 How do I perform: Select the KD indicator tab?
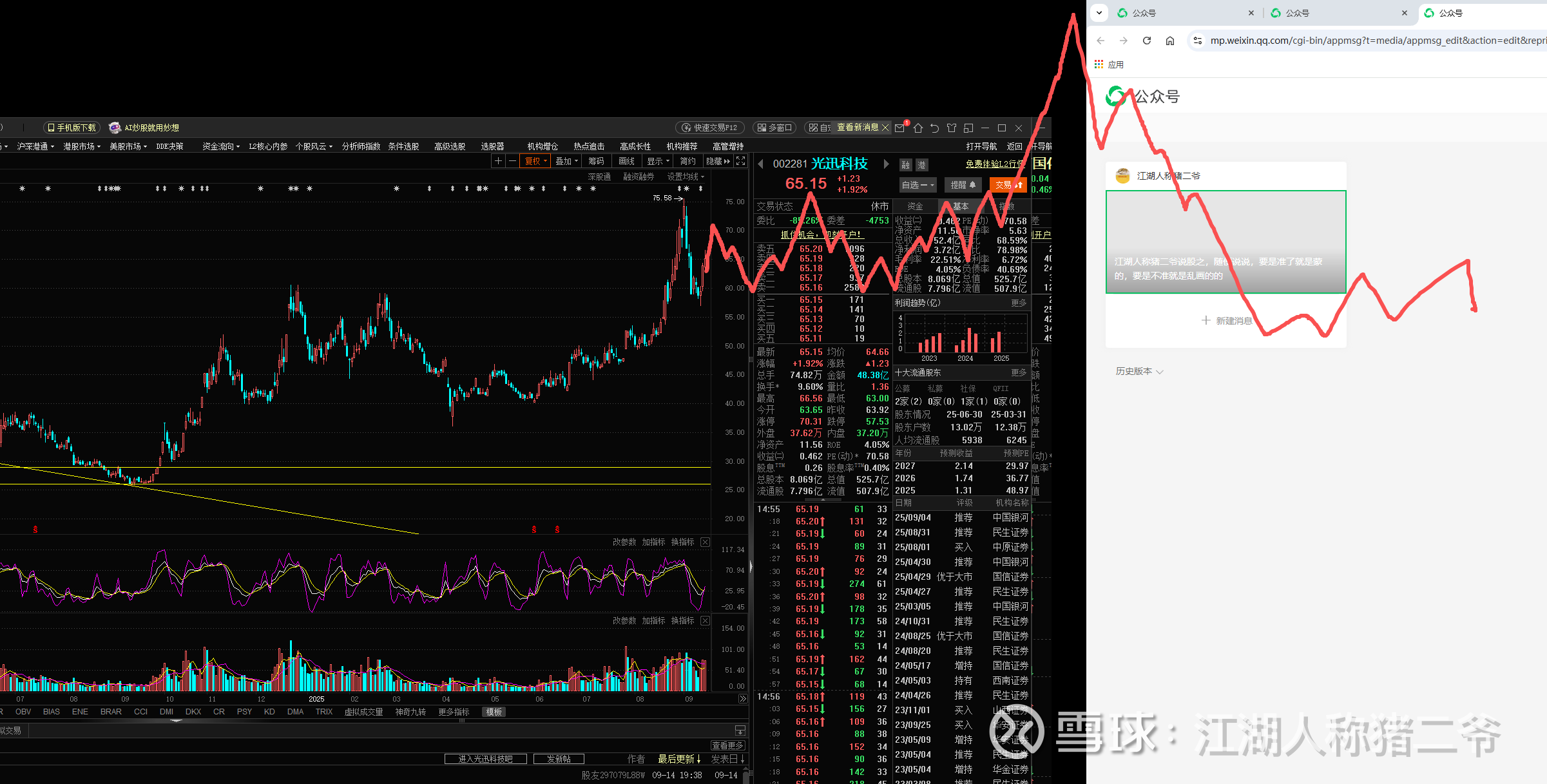coord(269,712)
